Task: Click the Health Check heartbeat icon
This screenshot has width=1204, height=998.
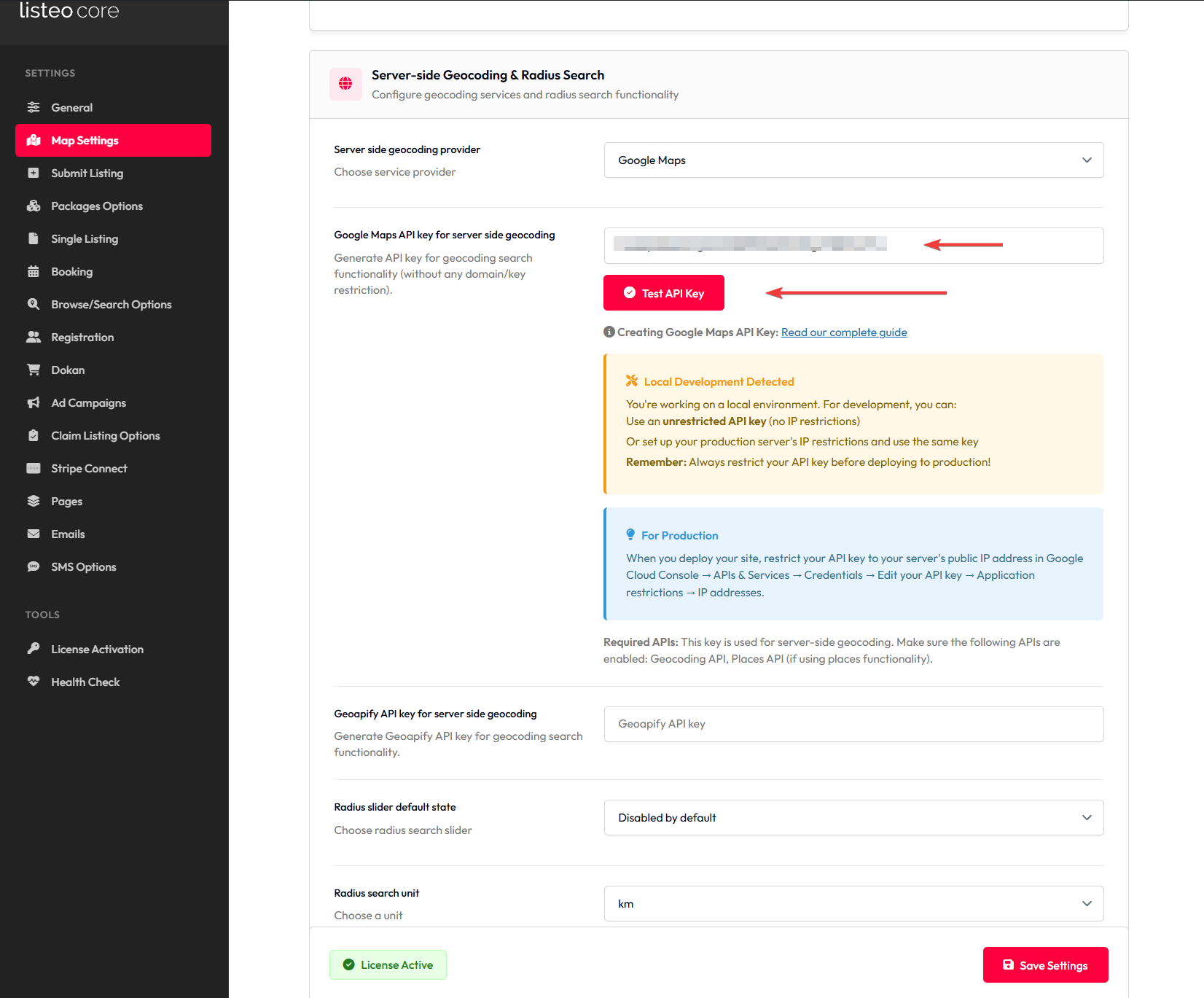Action: click(x=34, y=681)
